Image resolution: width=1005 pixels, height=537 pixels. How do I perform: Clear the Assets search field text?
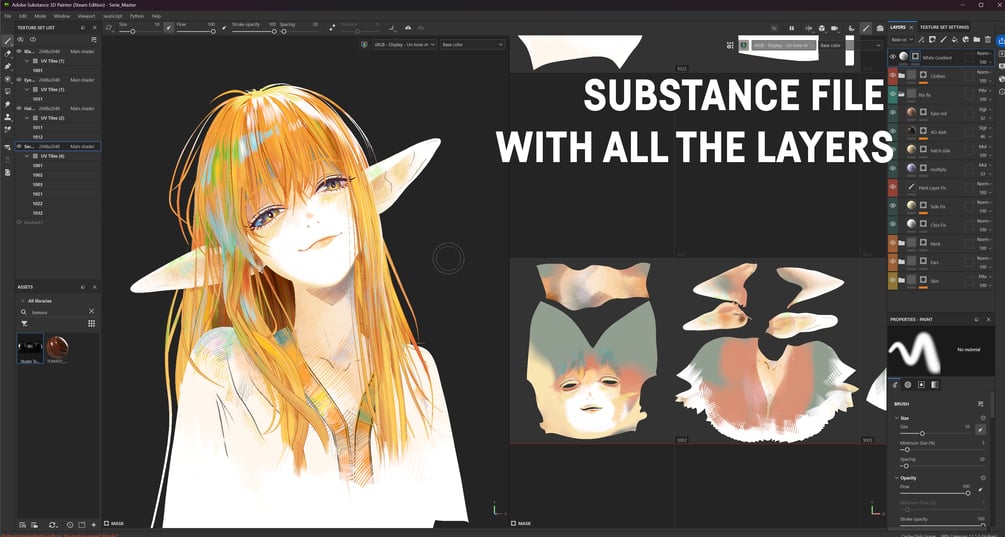click(x=91, y=311)
